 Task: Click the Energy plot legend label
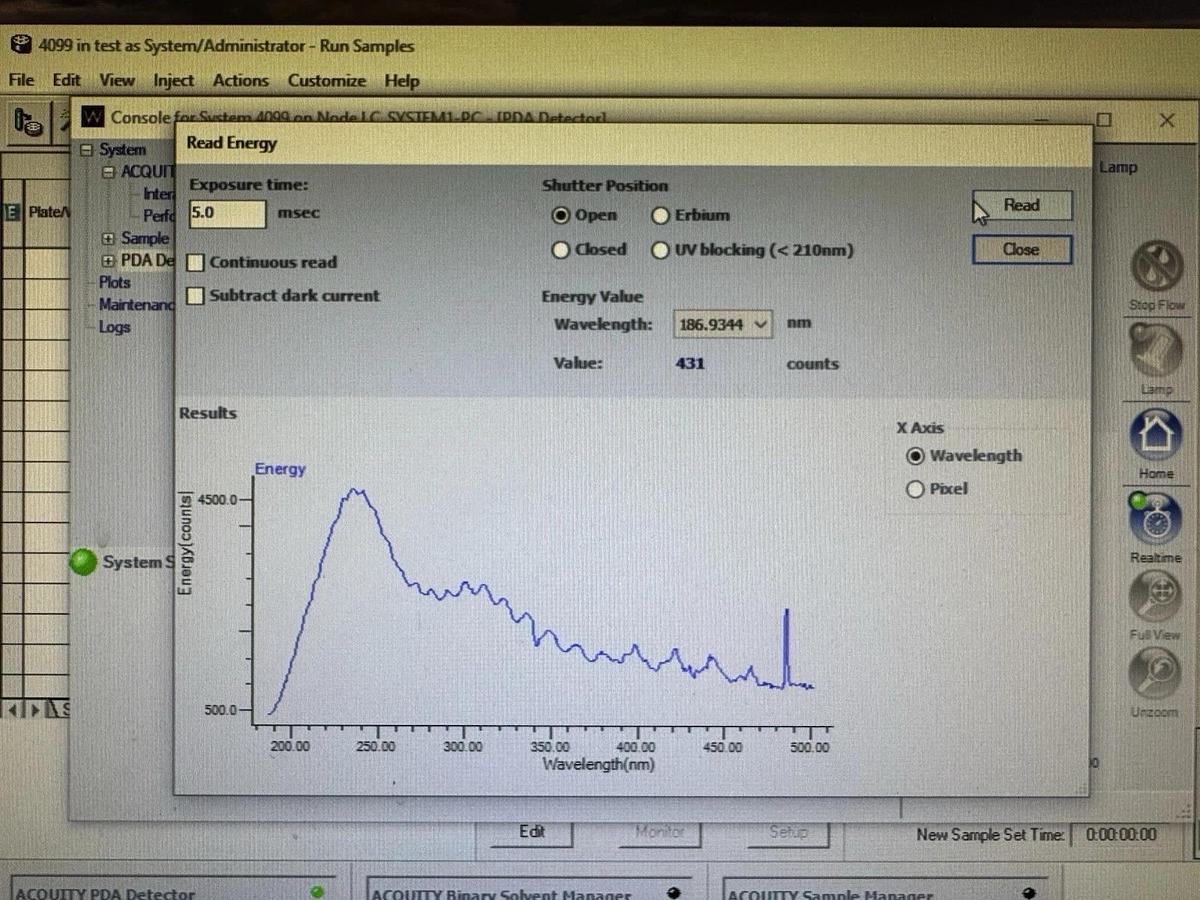click(x=280, y=469)
